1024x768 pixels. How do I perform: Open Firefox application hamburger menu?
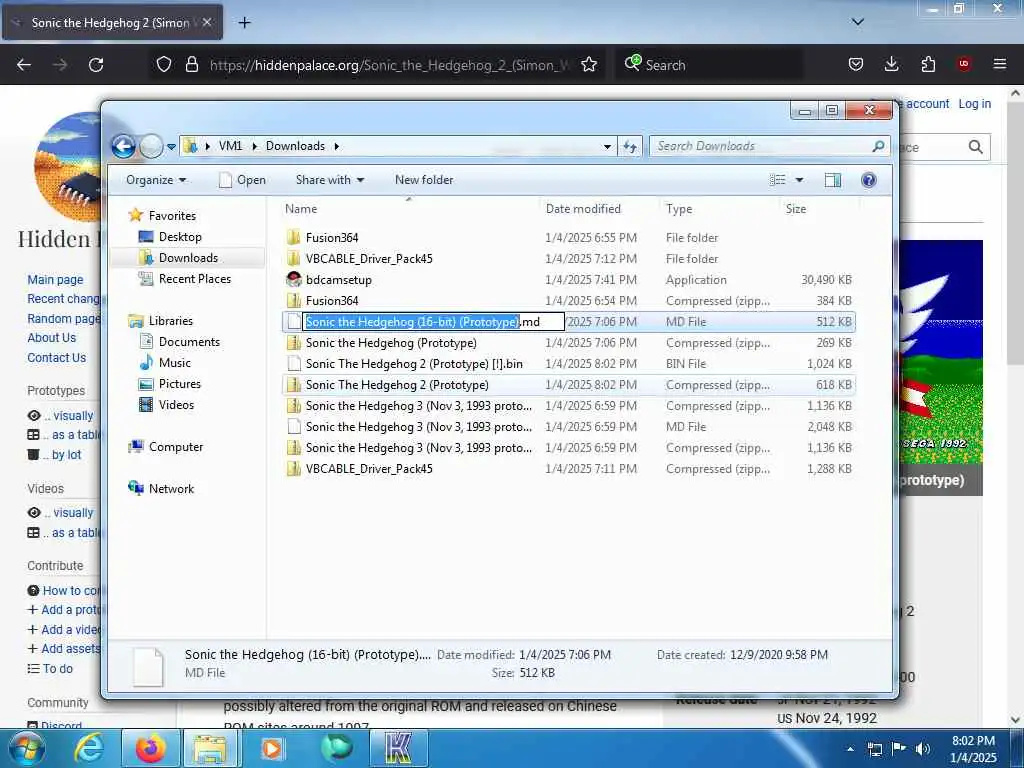[1000, 64]
